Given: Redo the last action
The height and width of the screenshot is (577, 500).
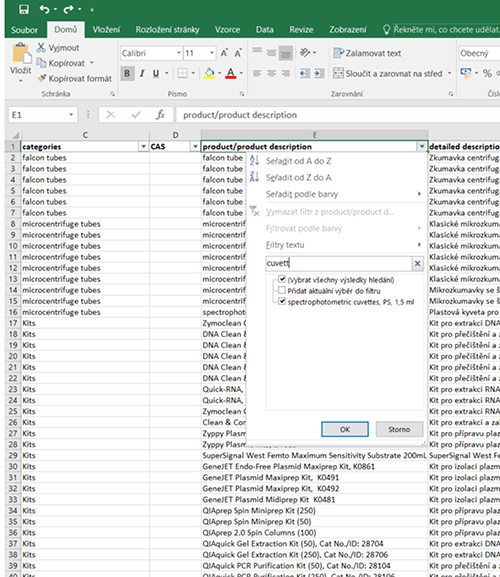Looking at the screenshot, I should point(69,9).
